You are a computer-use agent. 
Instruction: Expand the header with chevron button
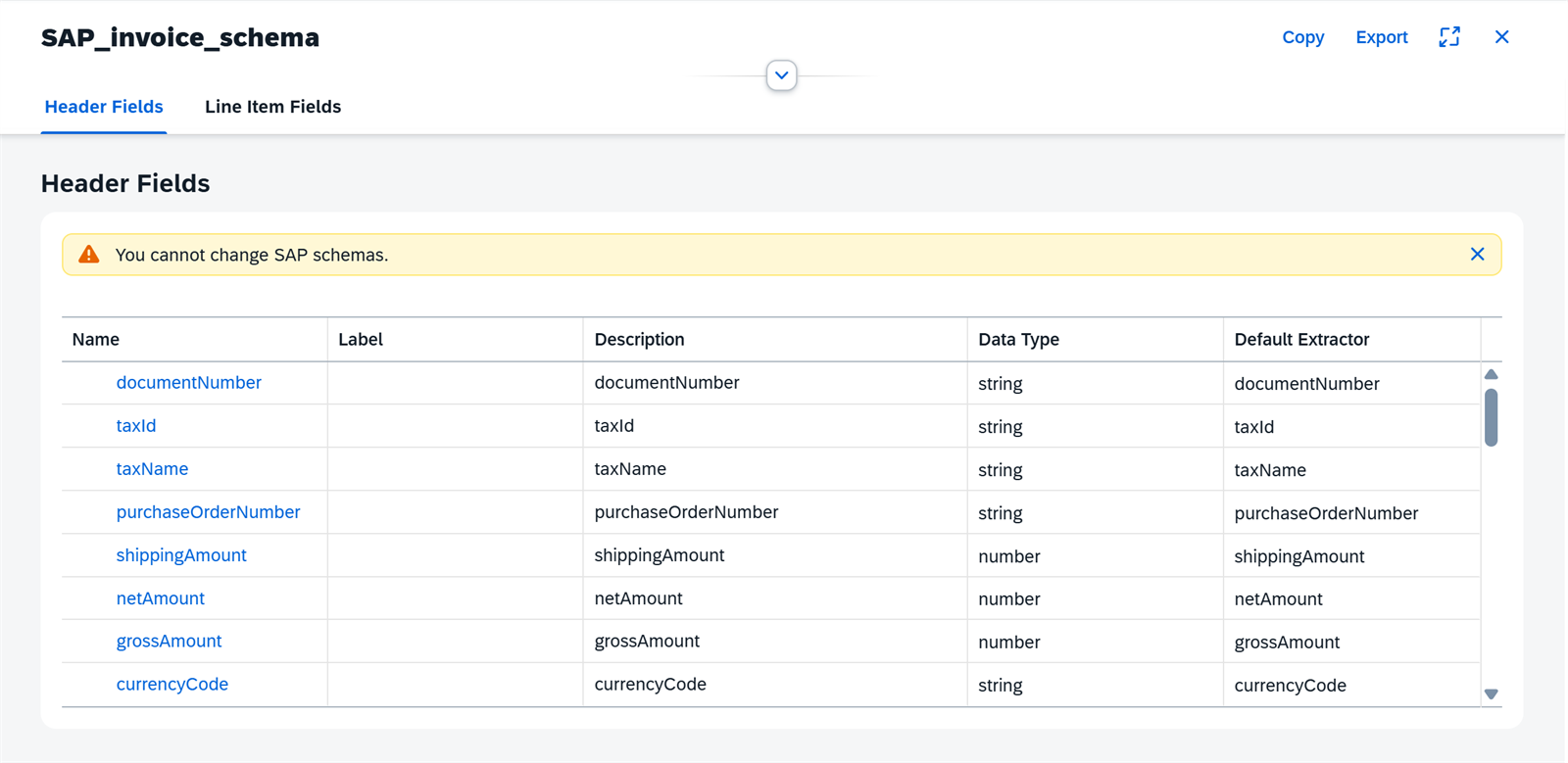click(781, 75)
